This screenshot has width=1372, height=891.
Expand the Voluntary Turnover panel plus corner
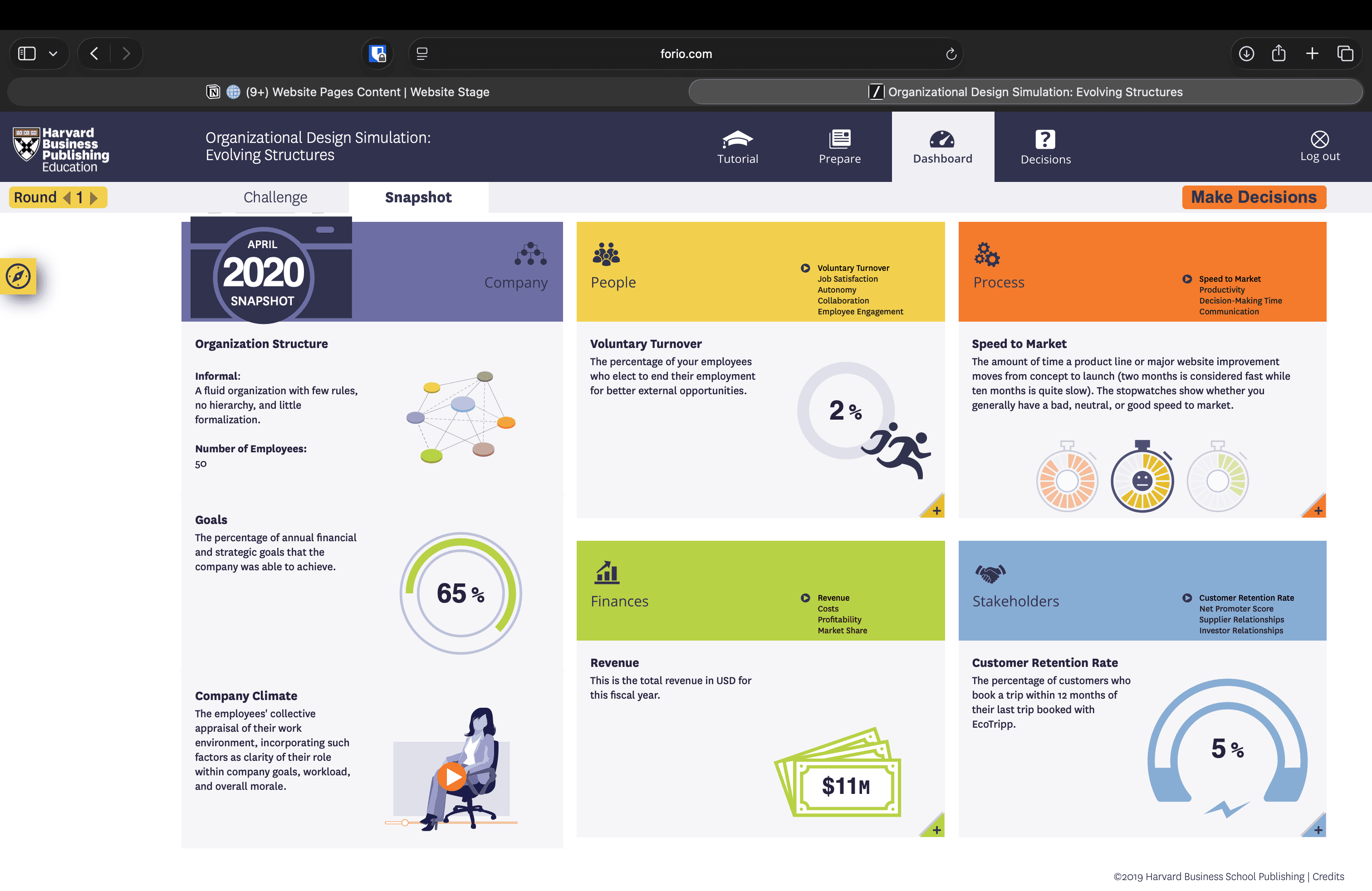pyautogui.click(x=936, y=510)
